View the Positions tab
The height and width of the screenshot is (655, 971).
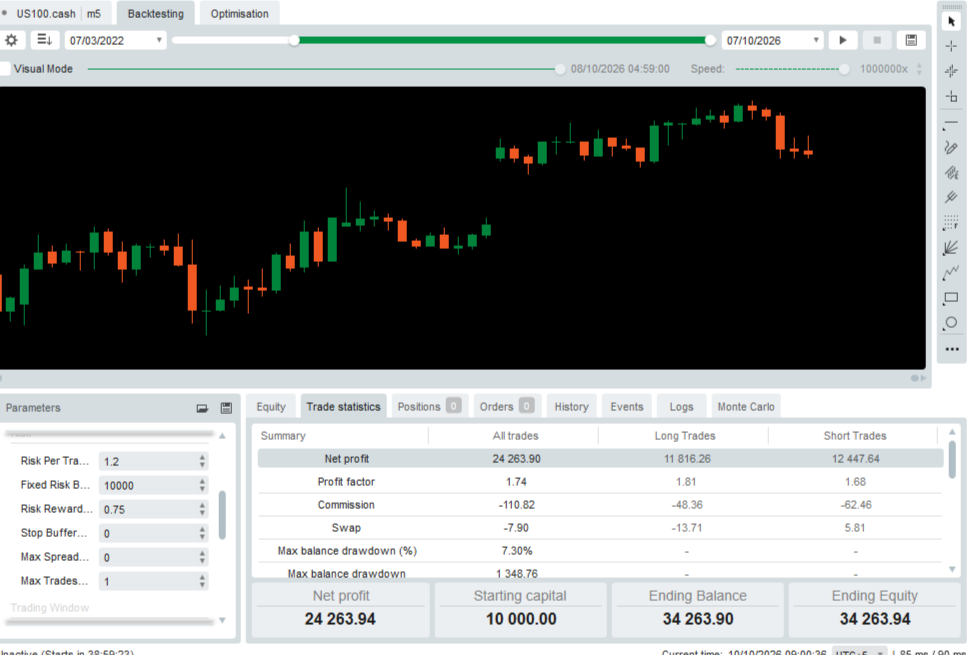coord(429,407)
